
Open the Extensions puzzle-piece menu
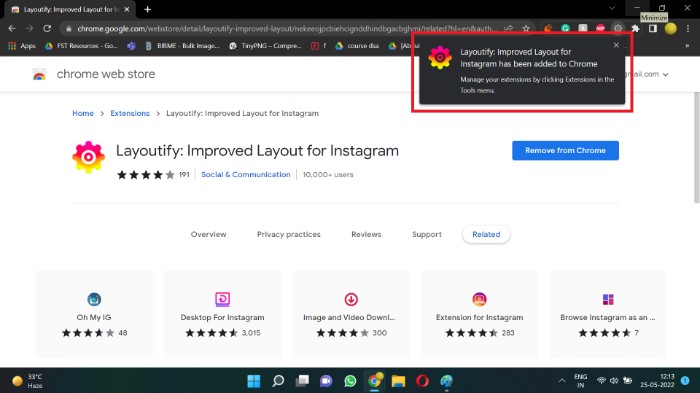[635, 28]
